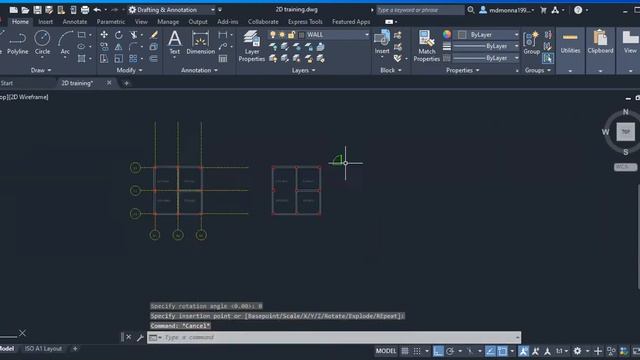Click the Scale tool icon
Viewport: 640px width, 360px height.
pos(118,59)
